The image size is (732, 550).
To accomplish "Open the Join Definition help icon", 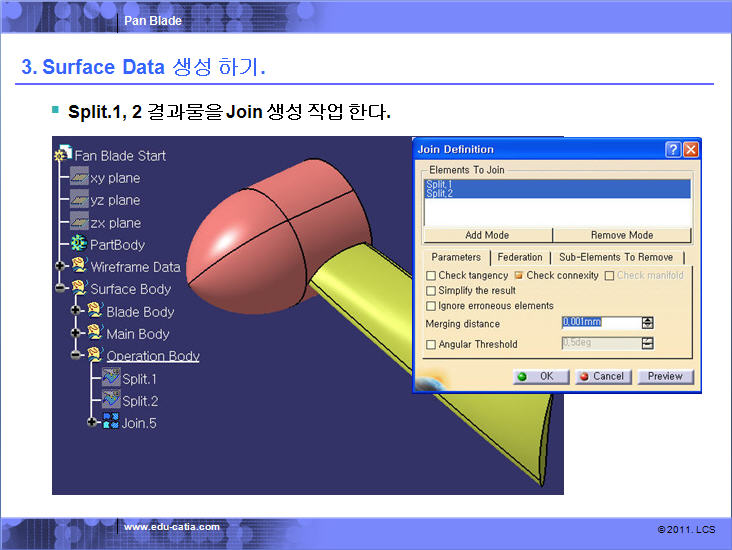I will tap(673, 149).
